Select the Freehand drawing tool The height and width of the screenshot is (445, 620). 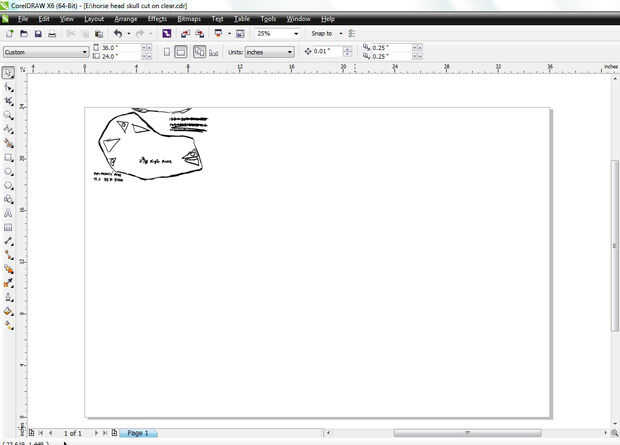(x=8, y=129)
